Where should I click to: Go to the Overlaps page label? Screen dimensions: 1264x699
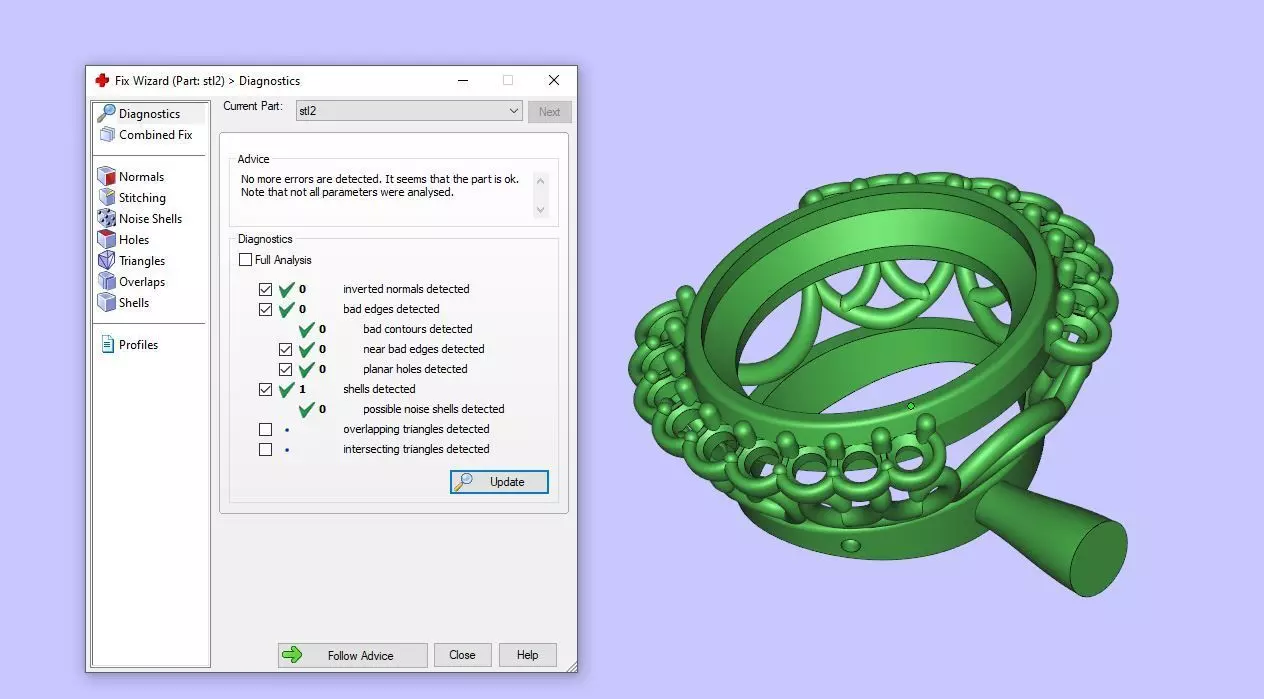coord(142,282)
